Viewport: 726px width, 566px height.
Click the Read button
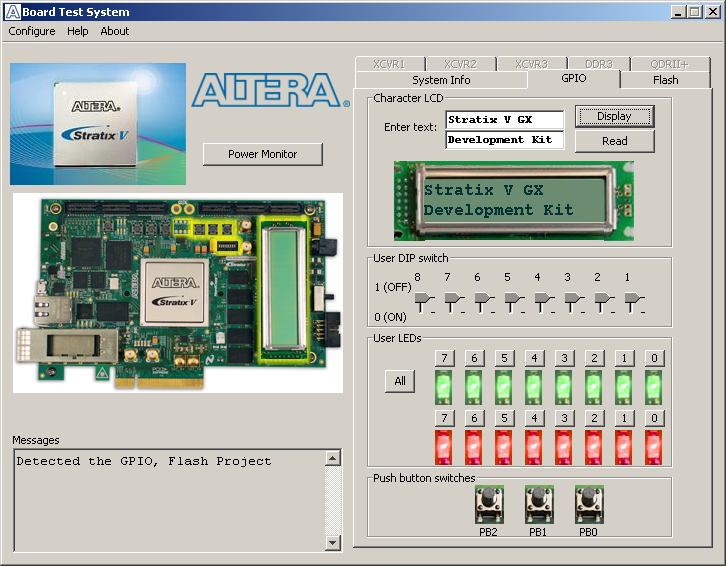614,141
